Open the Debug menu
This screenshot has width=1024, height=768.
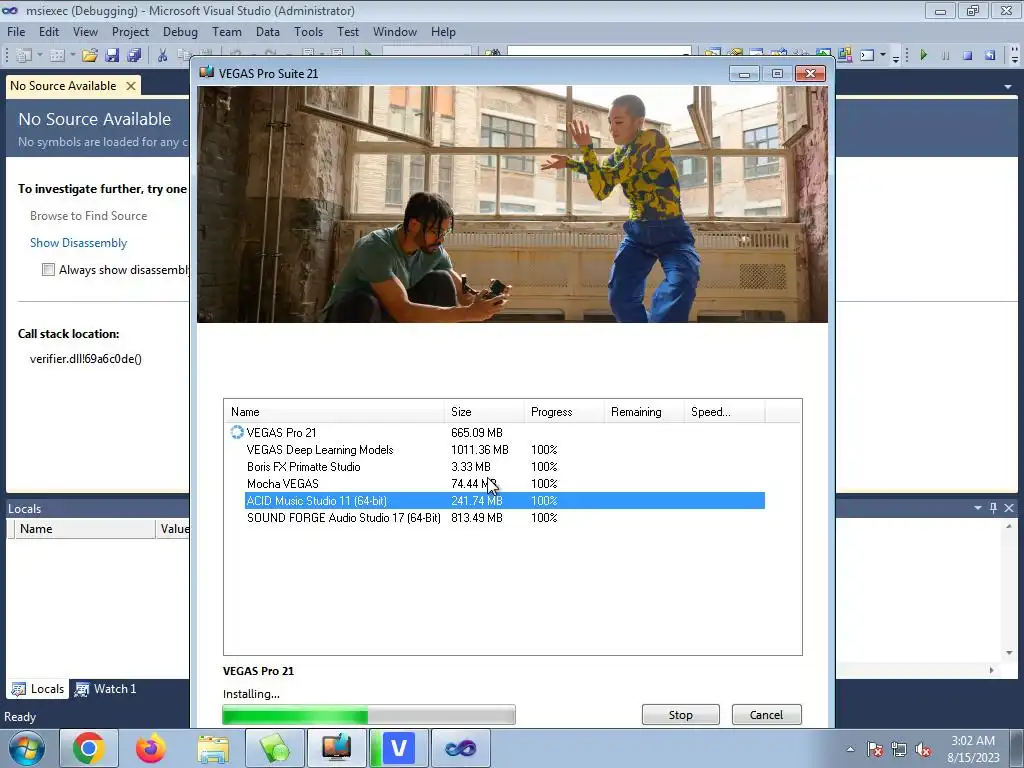pos(180,32)
